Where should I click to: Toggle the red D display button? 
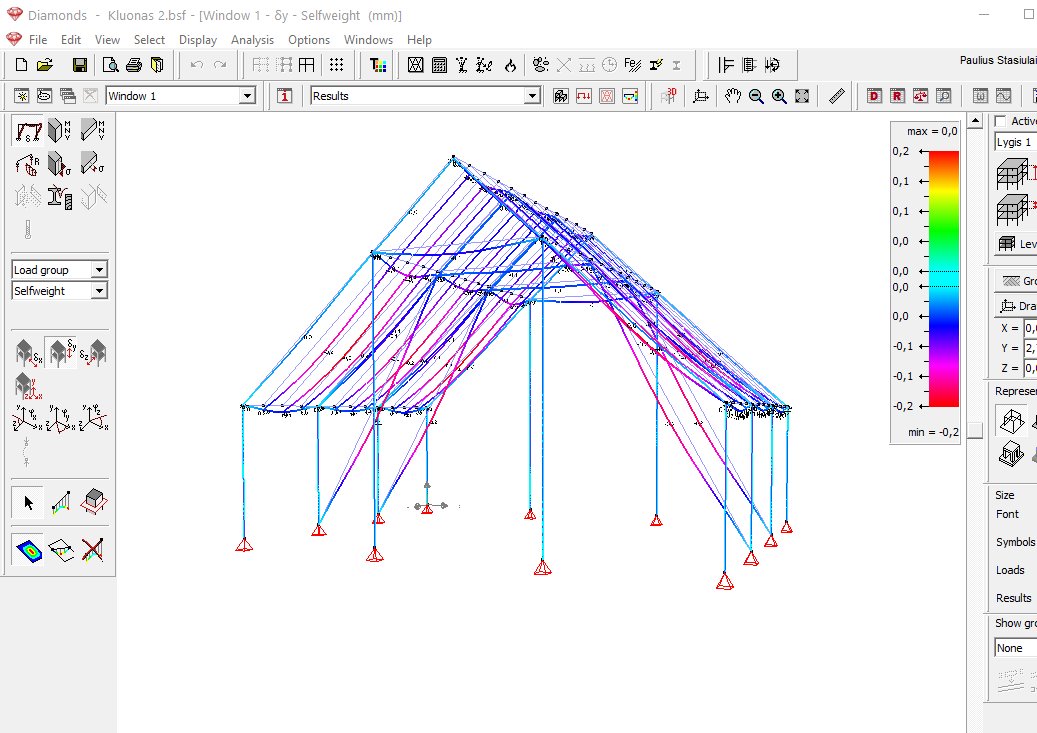[x=874, y=96]
